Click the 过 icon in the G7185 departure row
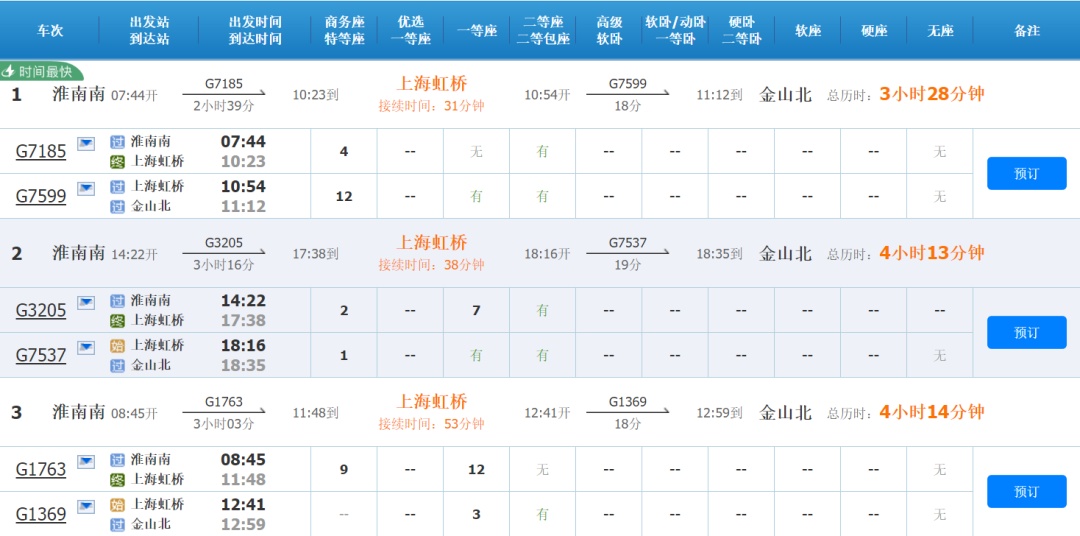This screenshot has height=536, width=1080. tap(117, 142)
